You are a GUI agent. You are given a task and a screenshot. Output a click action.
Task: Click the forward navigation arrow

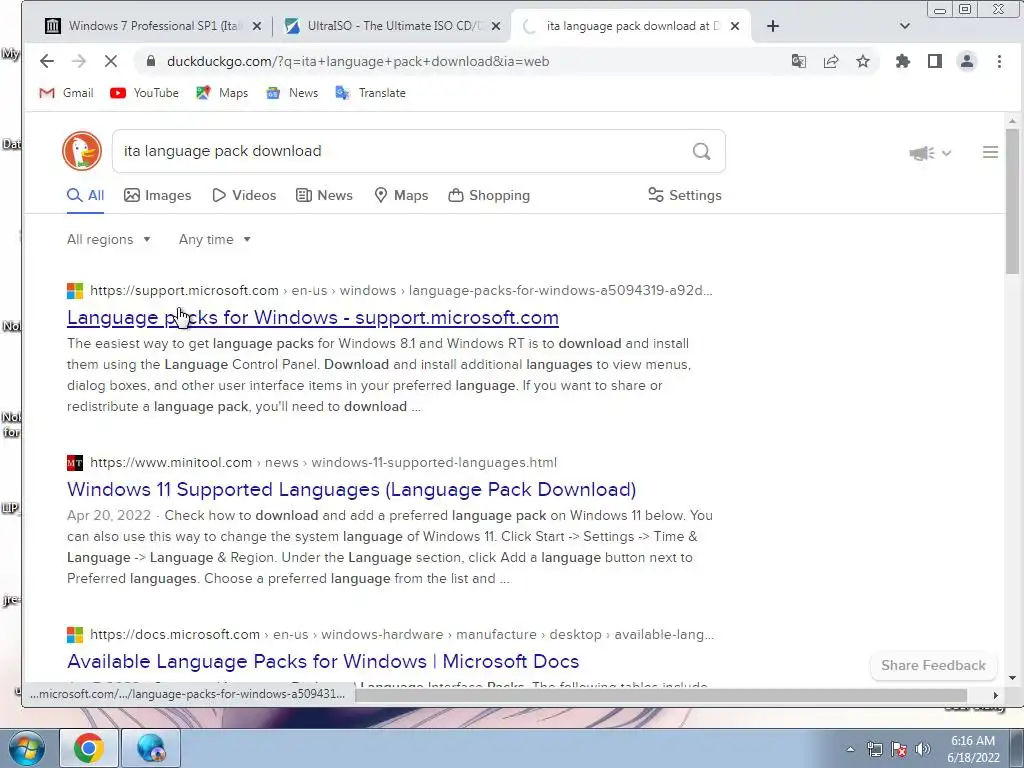79,61
